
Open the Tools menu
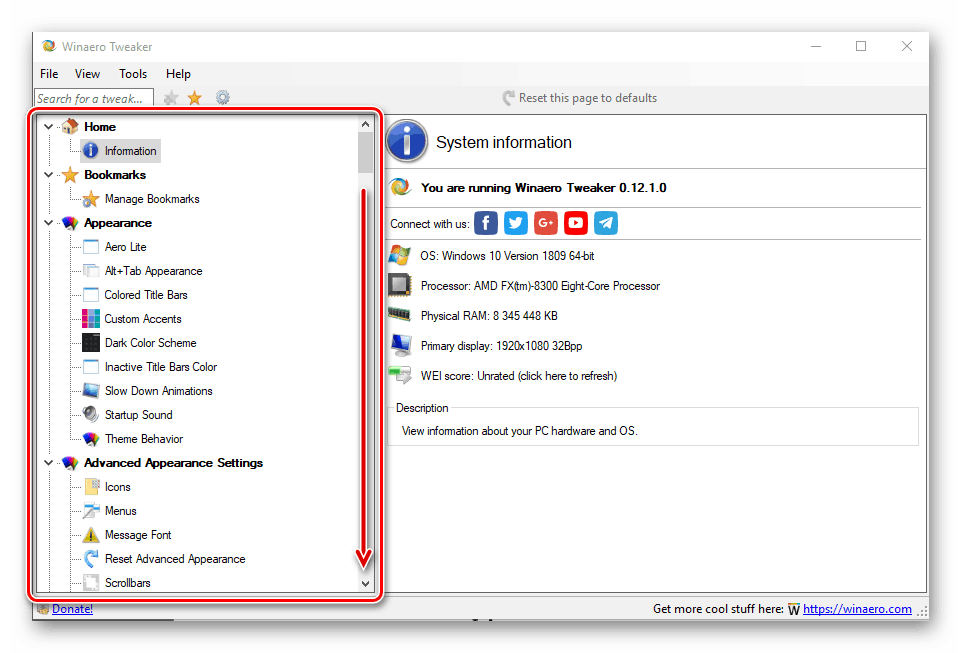pos(133,74)
